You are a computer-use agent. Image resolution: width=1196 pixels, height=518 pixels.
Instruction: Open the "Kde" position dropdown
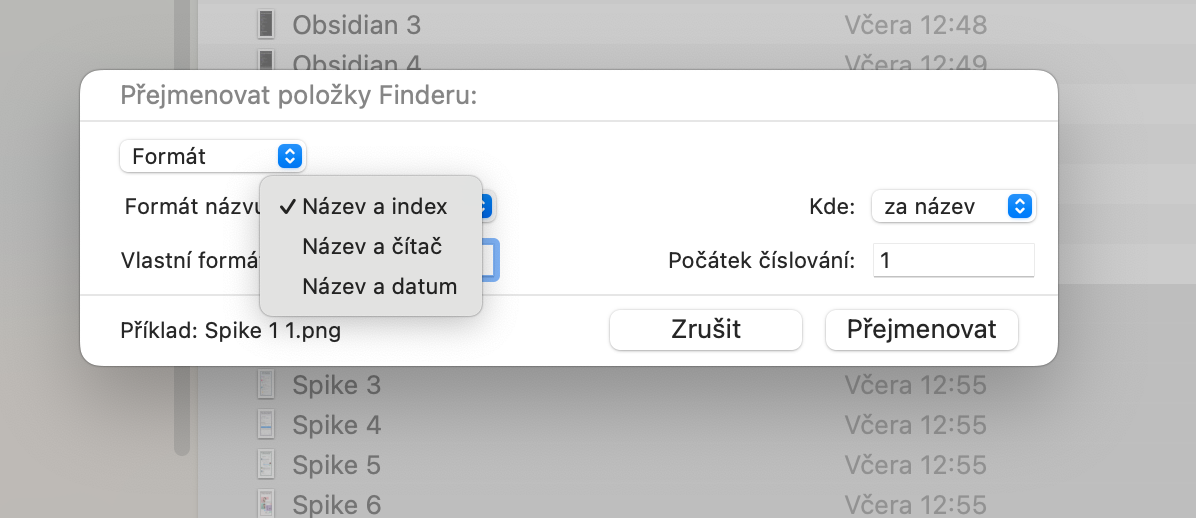[953, 207]
